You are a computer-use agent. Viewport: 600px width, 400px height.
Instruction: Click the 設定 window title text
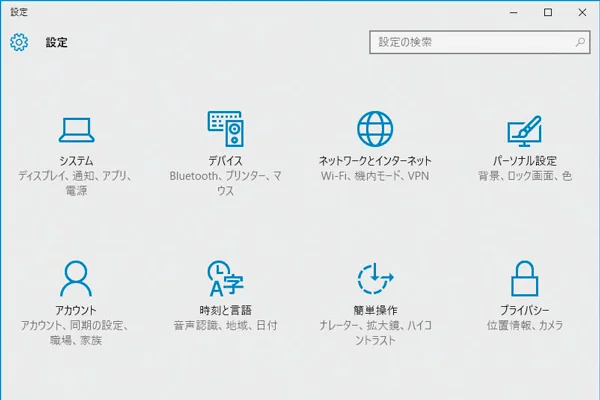click(x=19, y=12)
